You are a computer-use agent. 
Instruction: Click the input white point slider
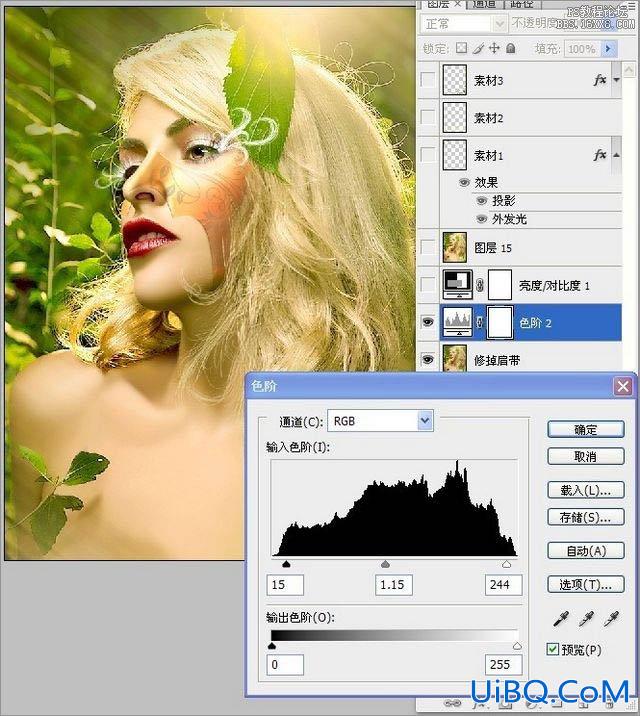click(x=506, y=564)
